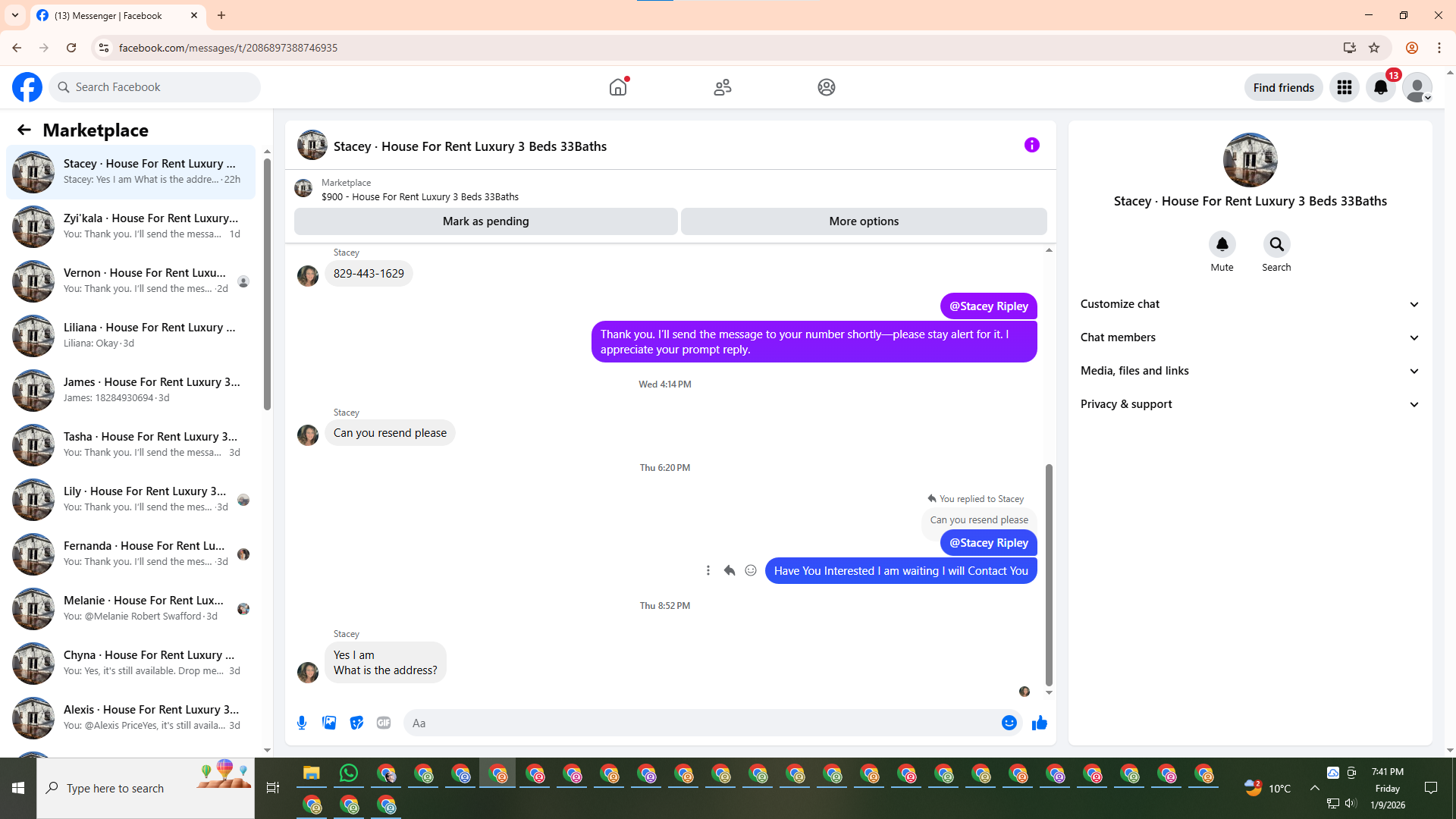Toggle the conversation information panel
The width and height of the screenshot is (1456, 819).
pyautogui.click(x=1031, y=145)
